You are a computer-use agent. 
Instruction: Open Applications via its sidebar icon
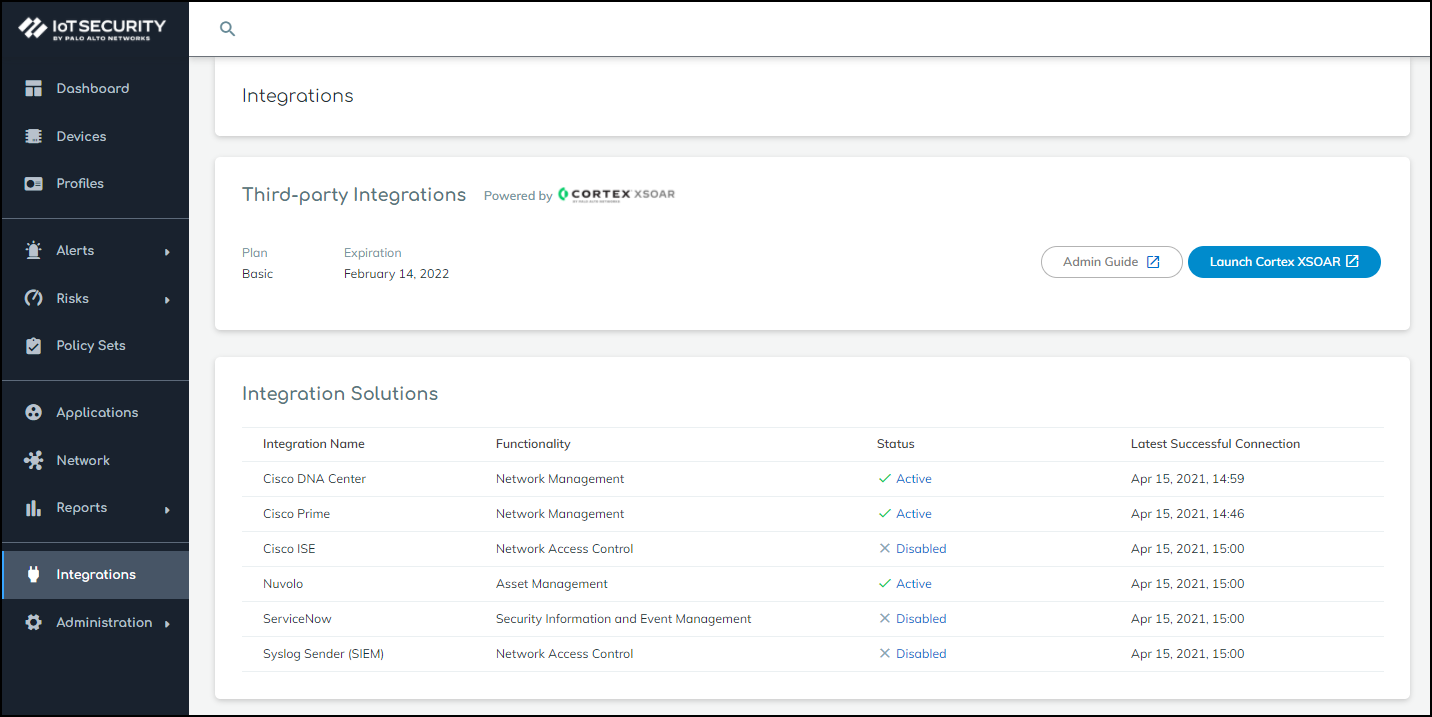pyautogui.click(x=34, y=413)
